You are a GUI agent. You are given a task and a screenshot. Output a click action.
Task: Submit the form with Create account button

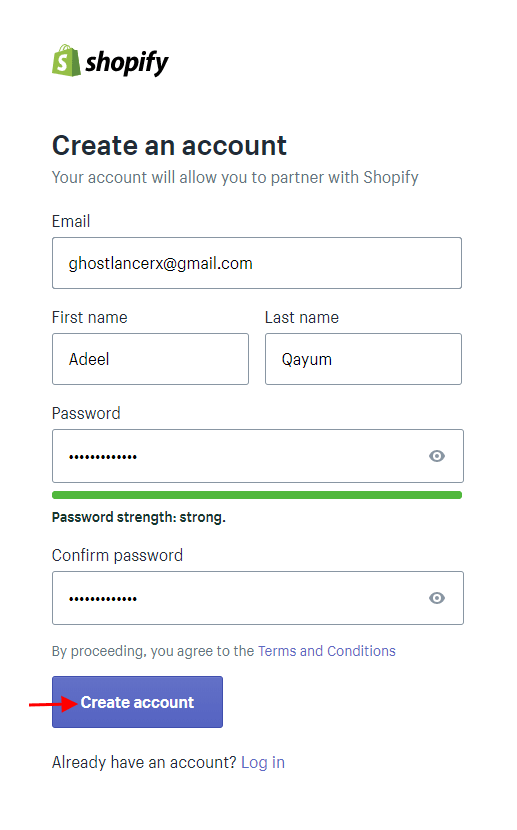(x=137, y=702)
